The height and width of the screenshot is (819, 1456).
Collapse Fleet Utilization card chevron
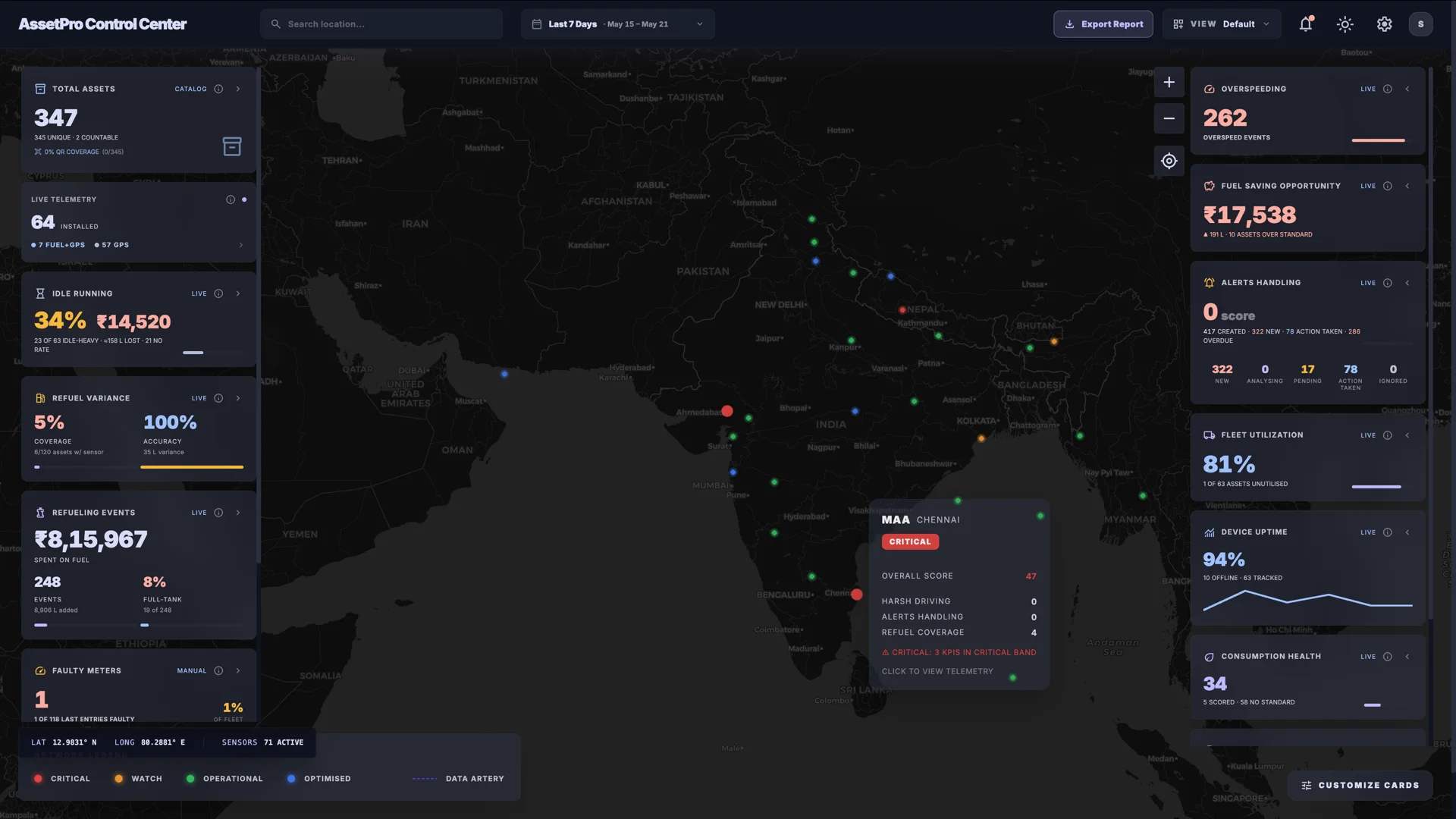click(x=1407, y=435)
